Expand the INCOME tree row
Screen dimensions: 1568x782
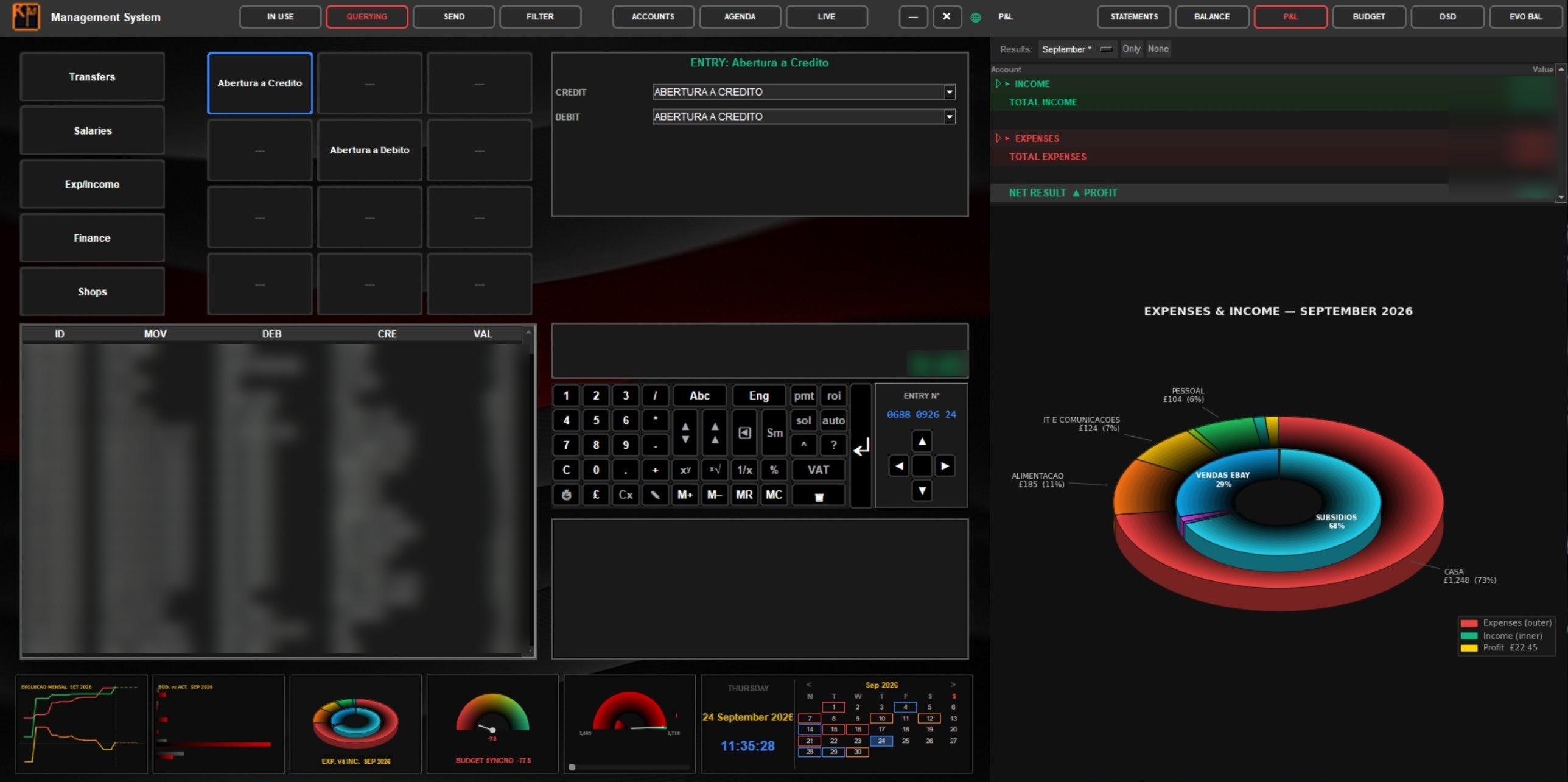[x=998, y=84]
